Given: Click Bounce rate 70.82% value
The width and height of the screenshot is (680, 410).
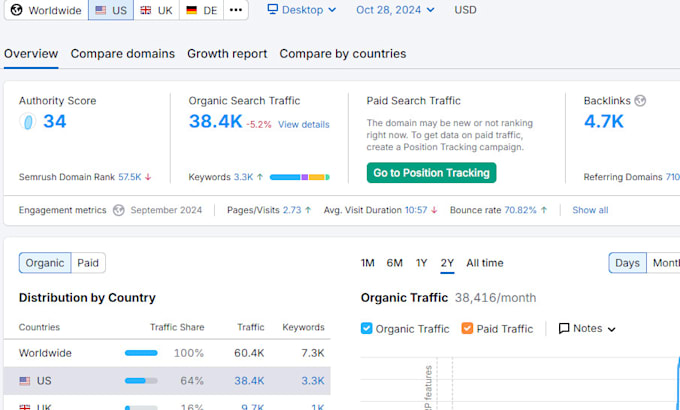Looking at the screenshot, I should [x=520, y=210].
